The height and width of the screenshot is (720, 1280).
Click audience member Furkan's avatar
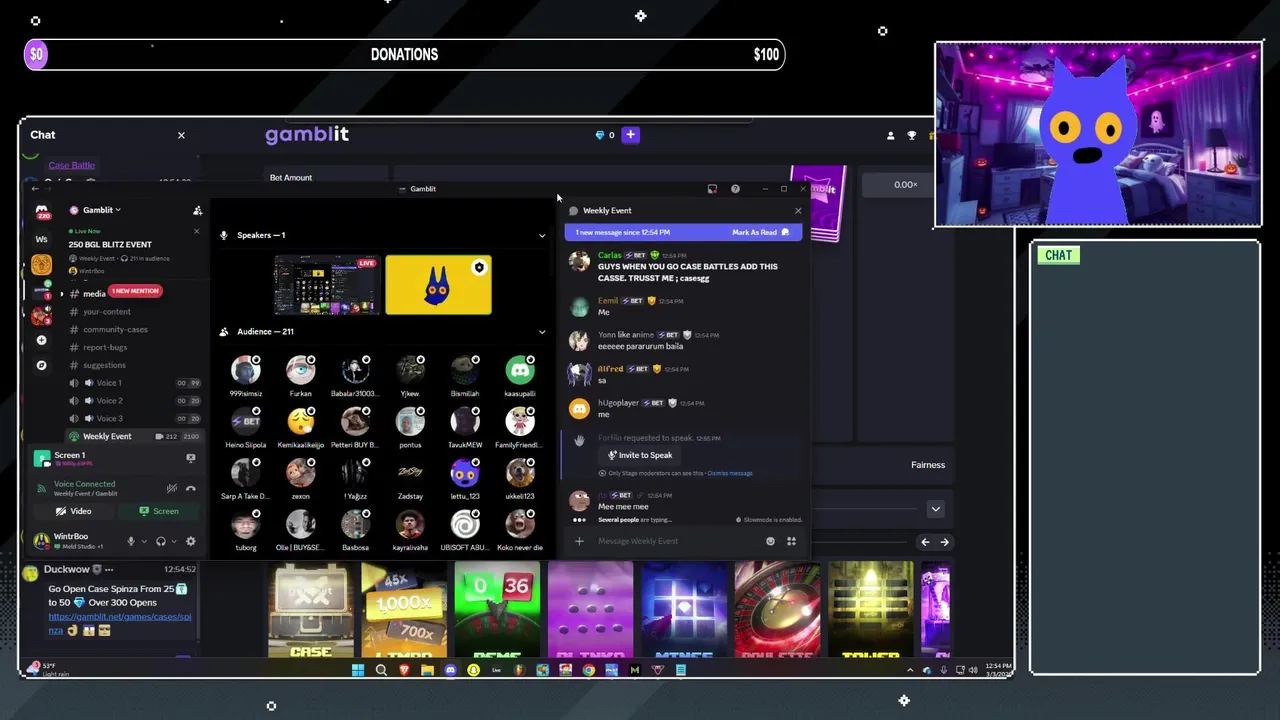tap(300, 371)
